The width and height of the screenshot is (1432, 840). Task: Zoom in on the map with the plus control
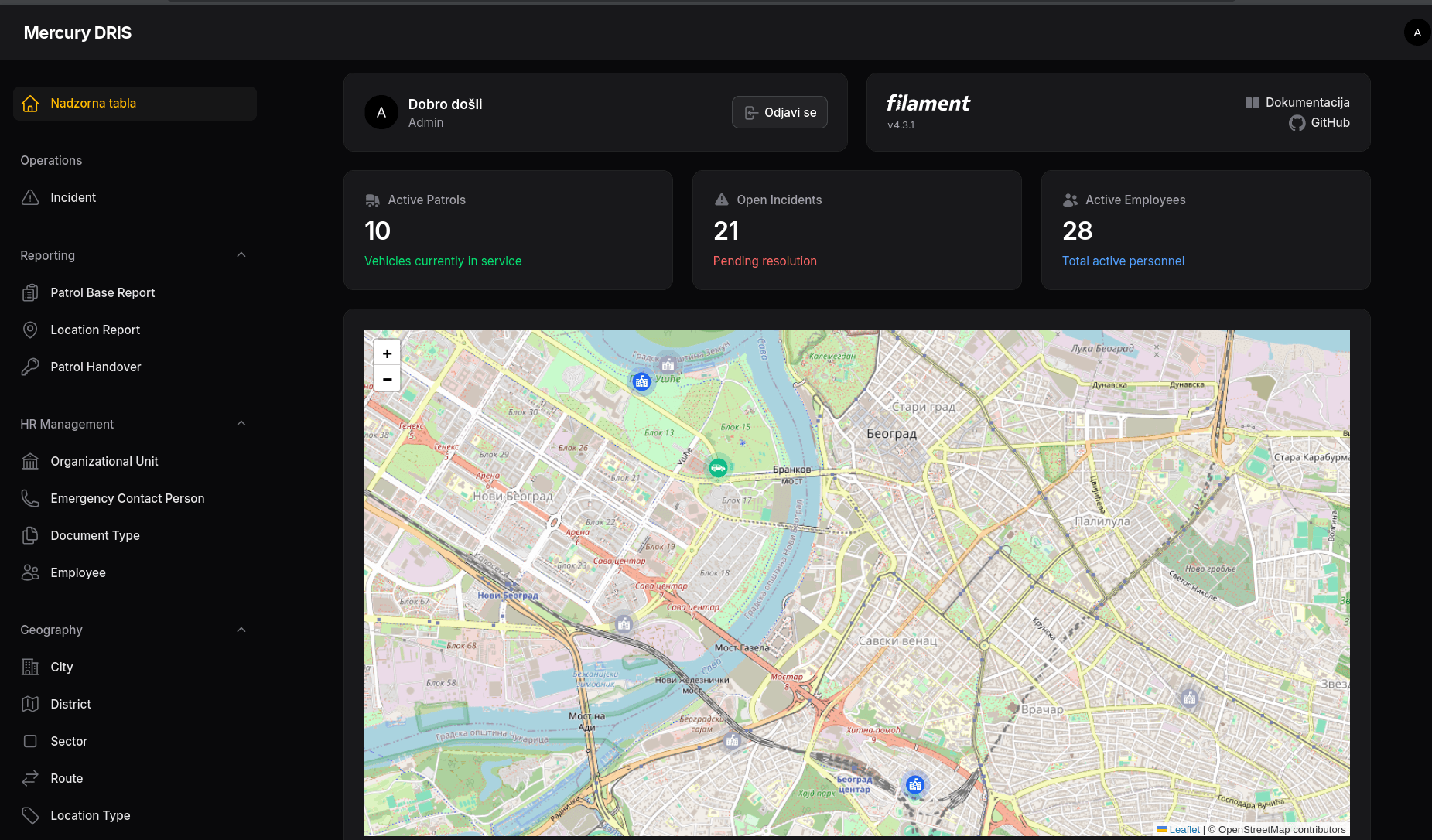[x=387, y=353]
